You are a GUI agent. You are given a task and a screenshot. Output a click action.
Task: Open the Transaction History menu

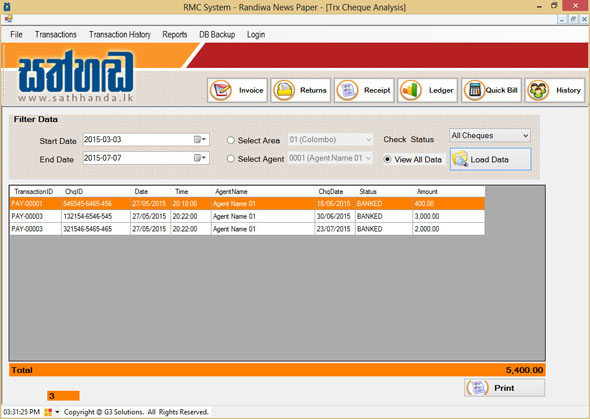tap(120, 35)
